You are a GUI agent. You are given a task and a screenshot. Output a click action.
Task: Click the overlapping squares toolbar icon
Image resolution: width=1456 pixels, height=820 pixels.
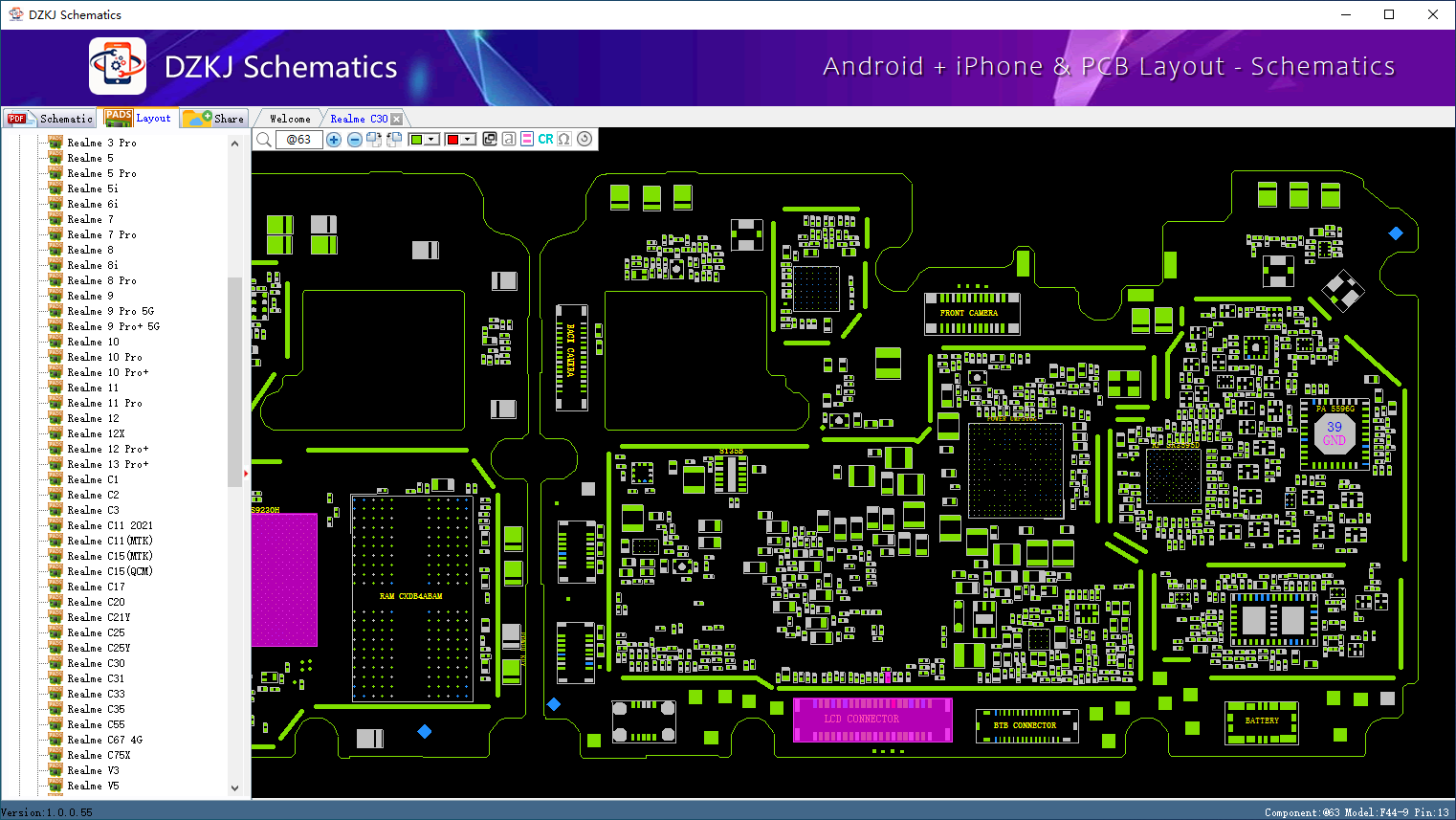click(490, 139)
